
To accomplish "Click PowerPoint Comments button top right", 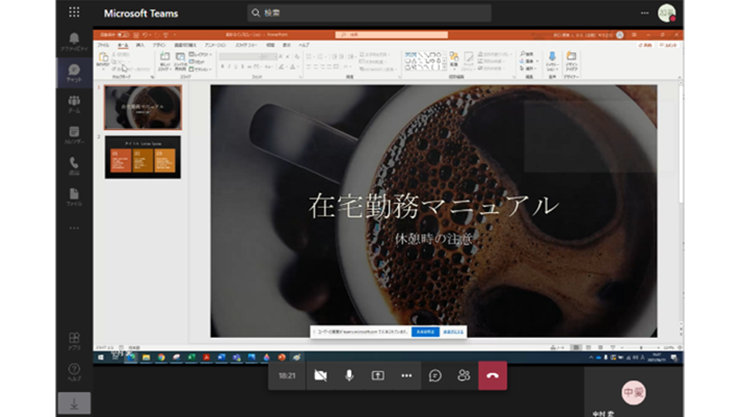I will pyautogui.click(x=668, y=45).
